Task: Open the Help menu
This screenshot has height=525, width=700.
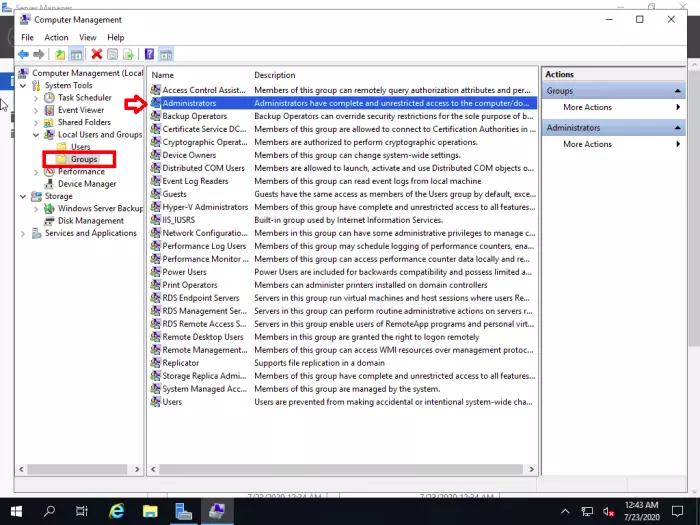Action: (116, 38)
